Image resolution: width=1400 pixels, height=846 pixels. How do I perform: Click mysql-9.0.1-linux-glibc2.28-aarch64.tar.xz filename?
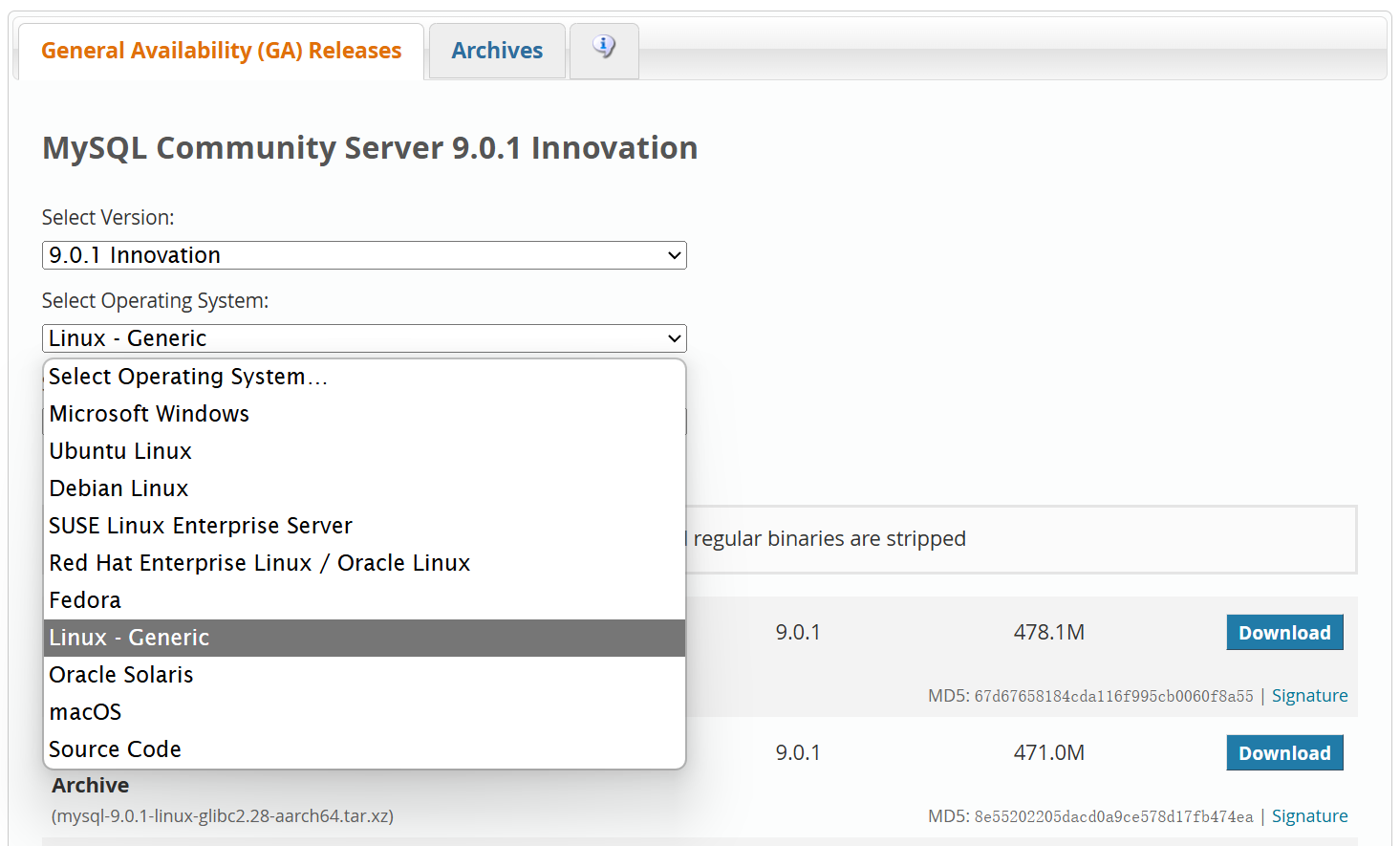[x=223, y=816]
